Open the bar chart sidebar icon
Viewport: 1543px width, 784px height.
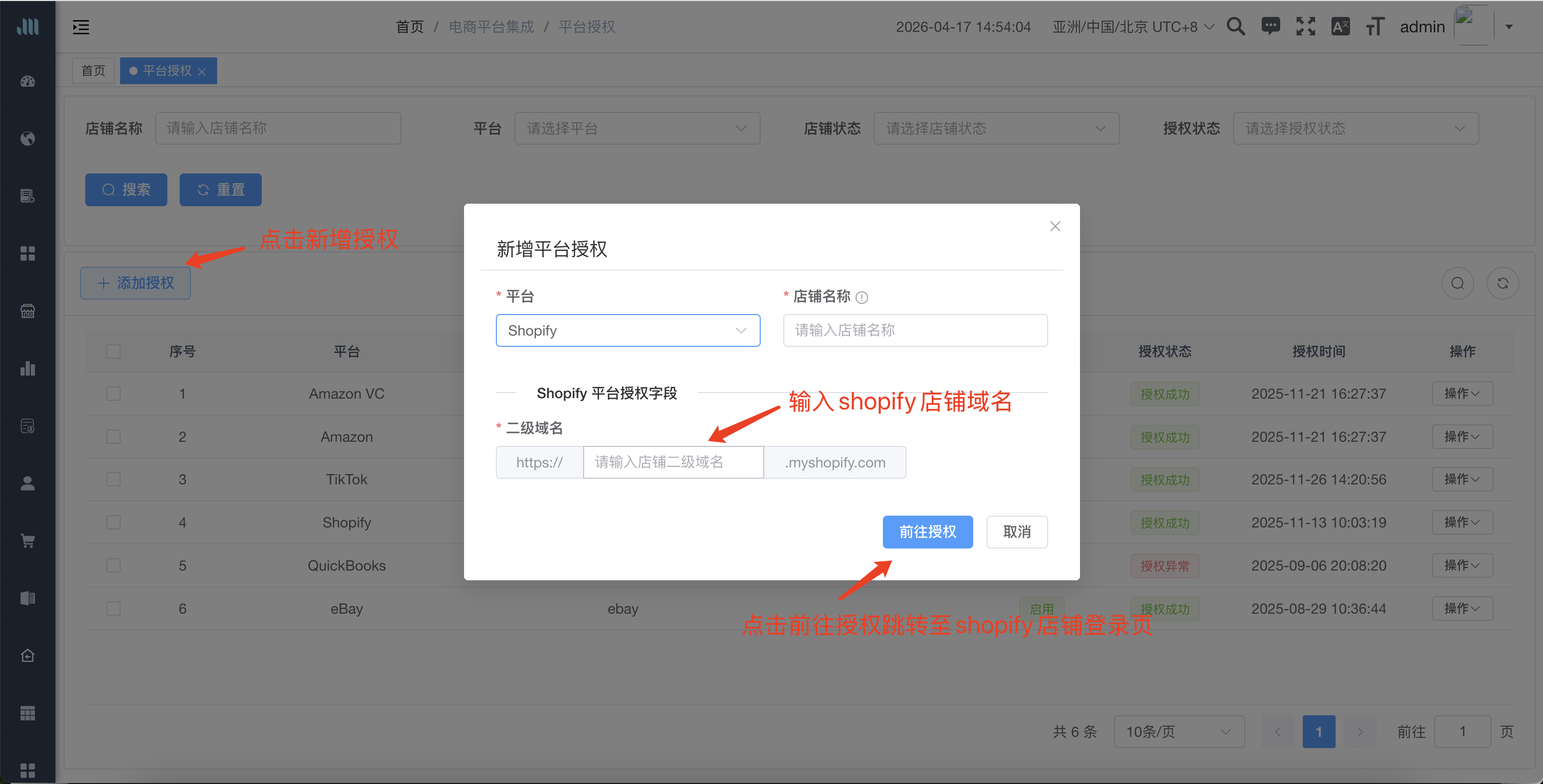28,368
